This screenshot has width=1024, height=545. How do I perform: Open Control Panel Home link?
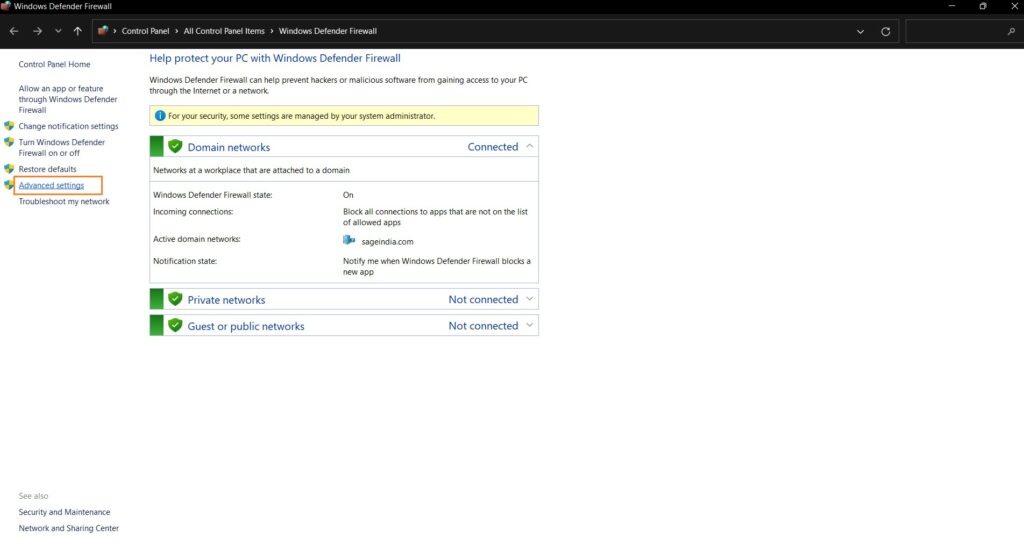coord(54,64)
